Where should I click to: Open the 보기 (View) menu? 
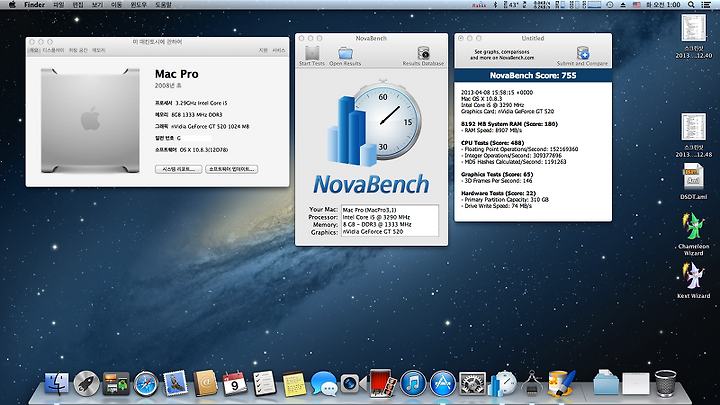click(97, 5)
